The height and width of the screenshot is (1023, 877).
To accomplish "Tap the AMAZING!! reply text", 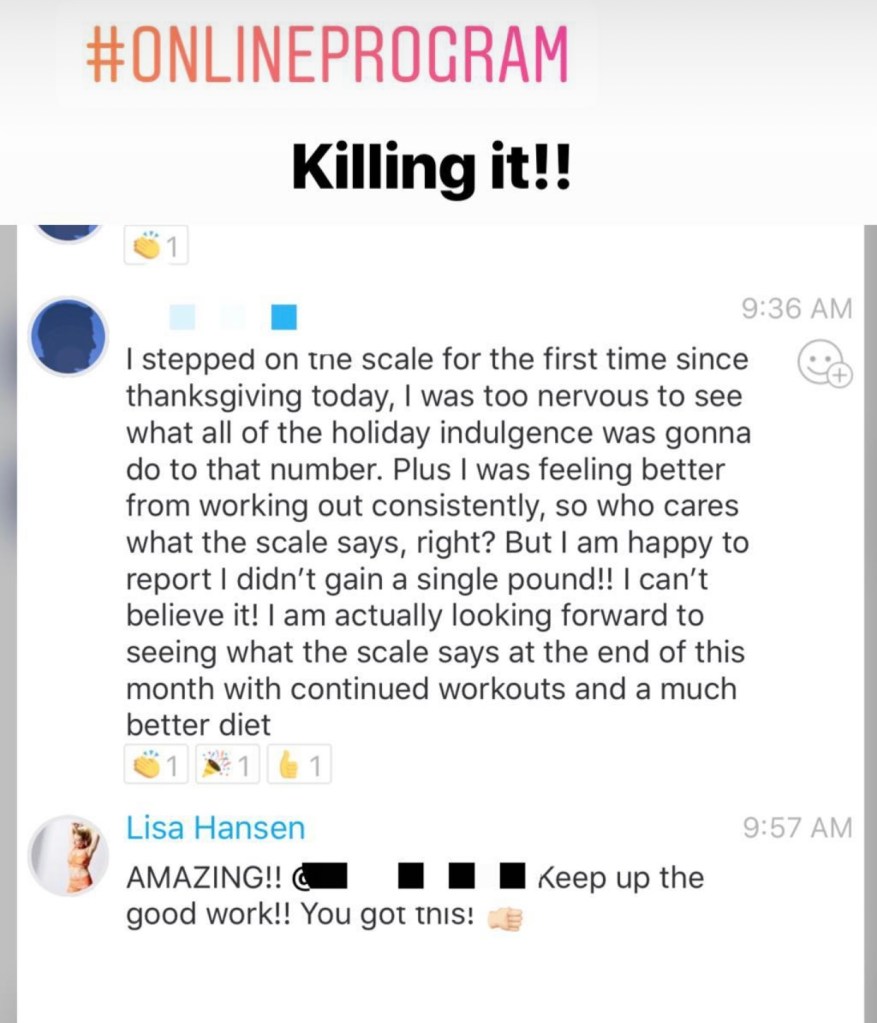I will tap(204, 877).
